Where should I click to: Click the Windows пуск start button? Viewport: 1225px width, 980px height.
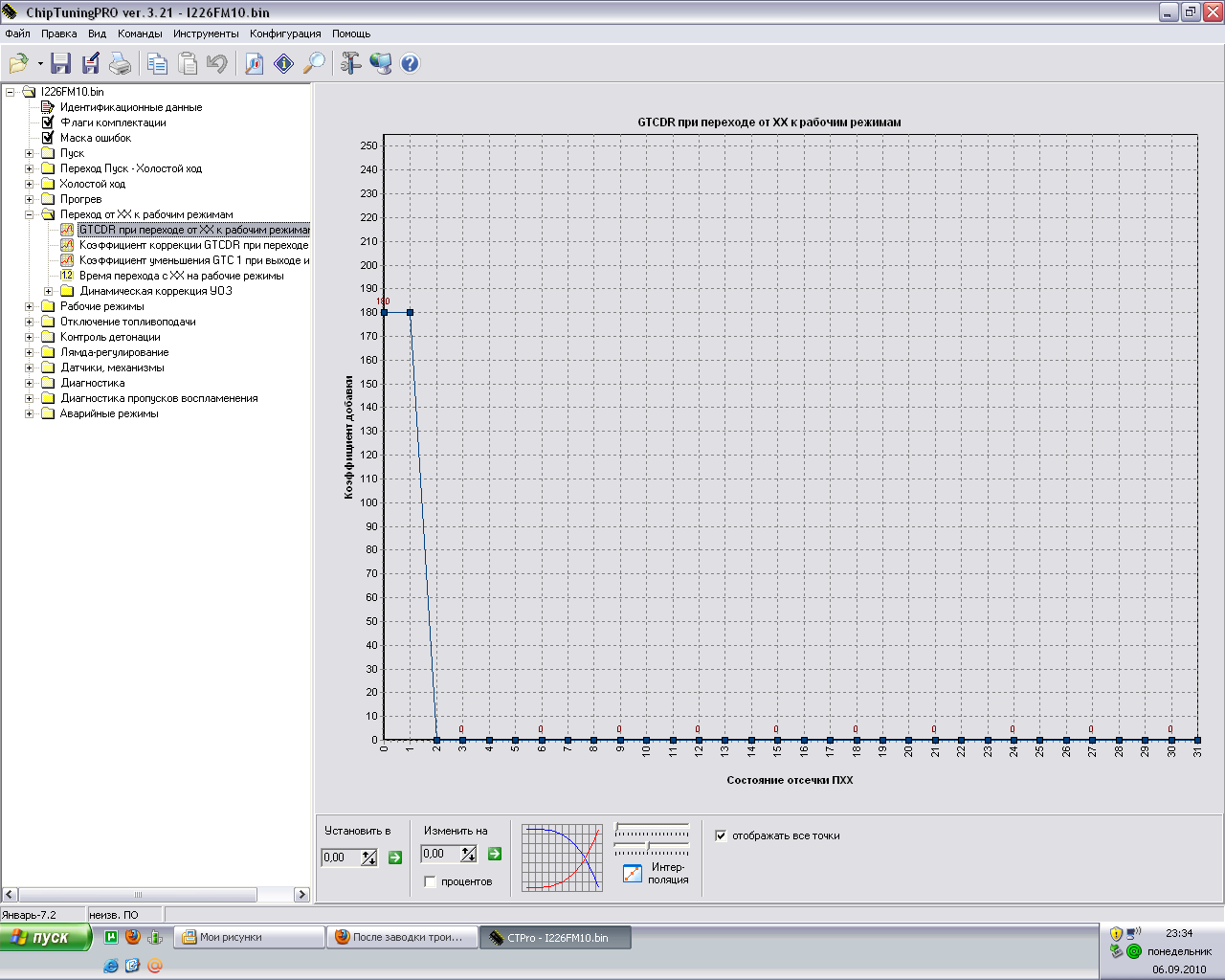[x=46, y=938]
